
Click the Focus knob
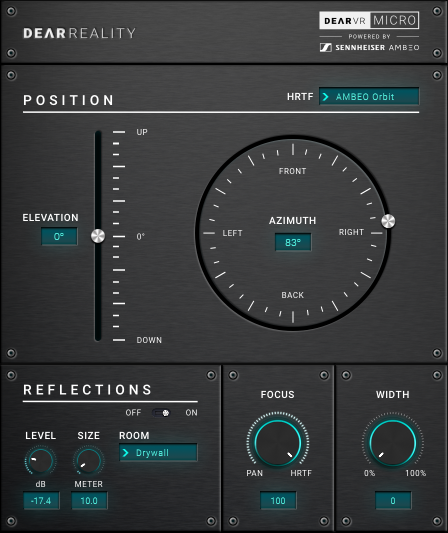click(x=278, y=443)
